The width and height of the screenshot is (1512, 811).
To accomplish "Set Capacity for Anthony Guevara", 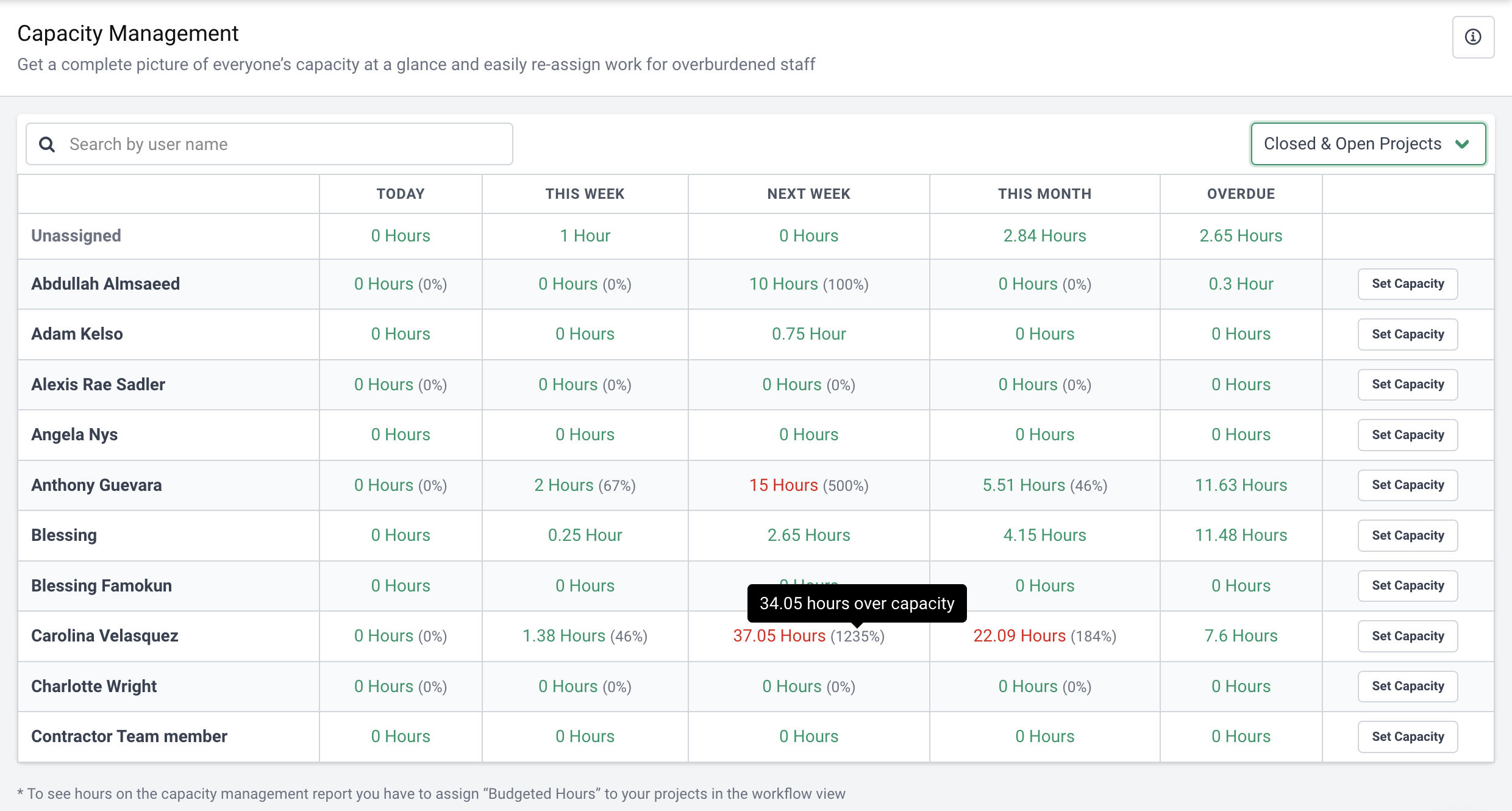I will (1408, 485).
